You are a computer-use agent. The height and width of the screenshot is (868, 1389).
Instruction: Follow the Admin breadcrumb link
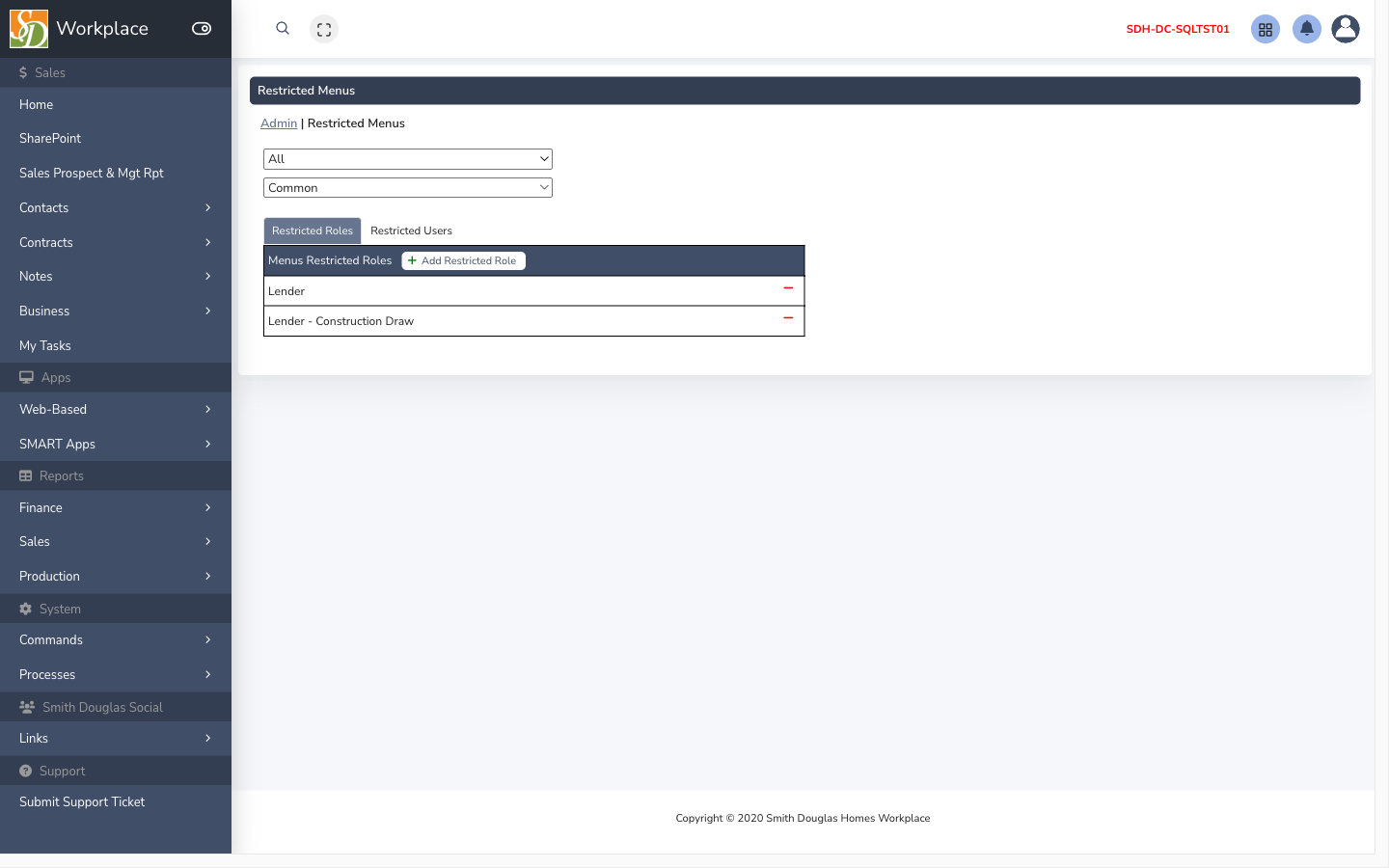tap(279, 123)
